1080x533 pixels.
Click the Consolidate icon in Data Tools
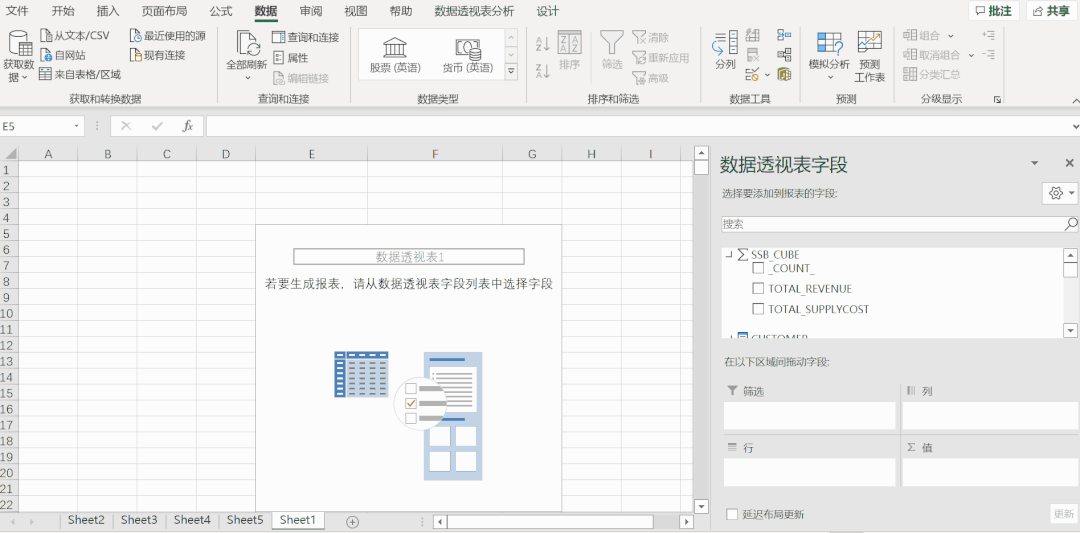coord(784,35)
